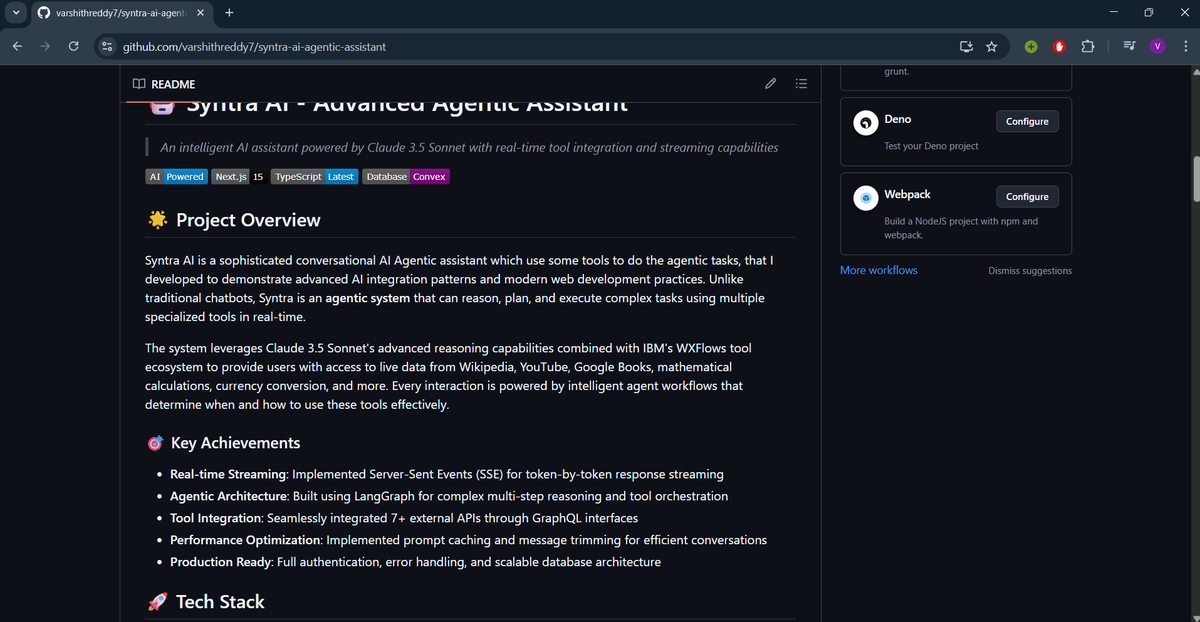Screen dimensions: 1200x622
Task: Click the italic tagline about Claude 3.5 Sonnet
Action: pos(469,147)
